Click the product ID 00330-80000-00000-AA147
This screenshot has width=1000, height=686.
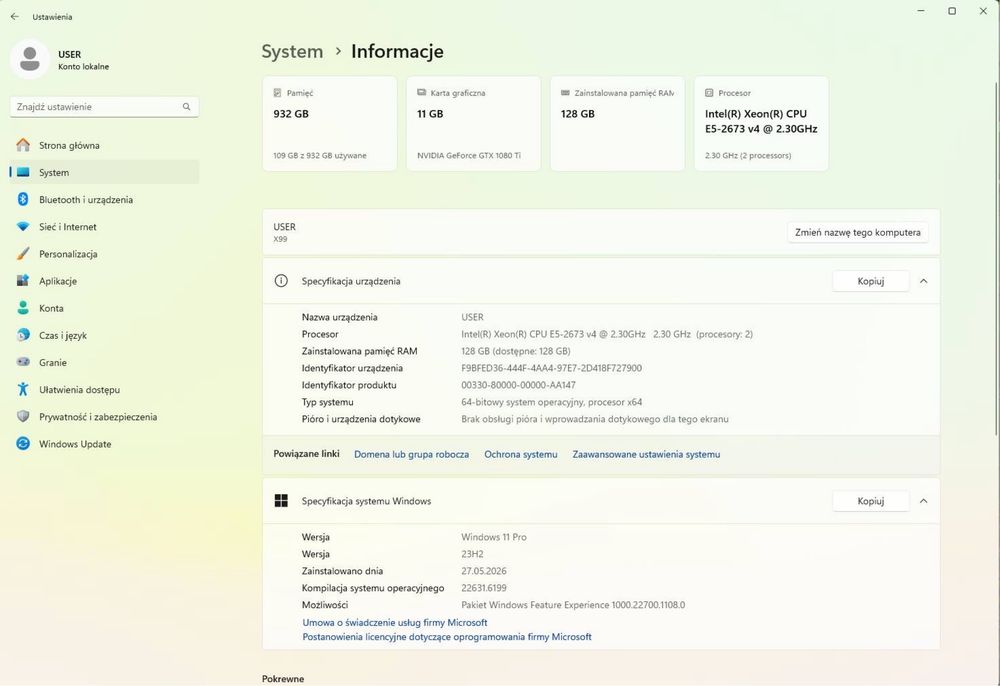click(518, 385)
